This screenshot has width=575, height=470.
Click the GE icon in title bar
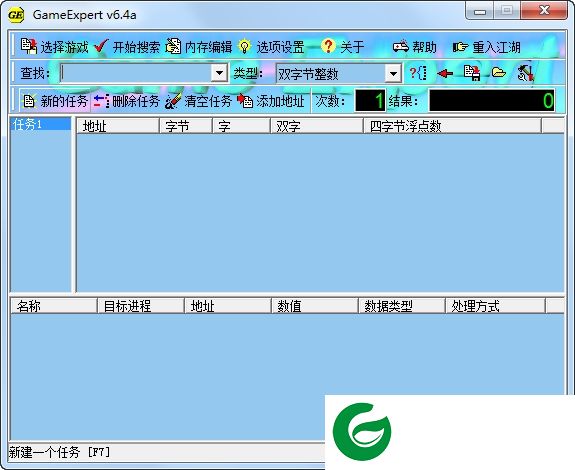[16, 15]
